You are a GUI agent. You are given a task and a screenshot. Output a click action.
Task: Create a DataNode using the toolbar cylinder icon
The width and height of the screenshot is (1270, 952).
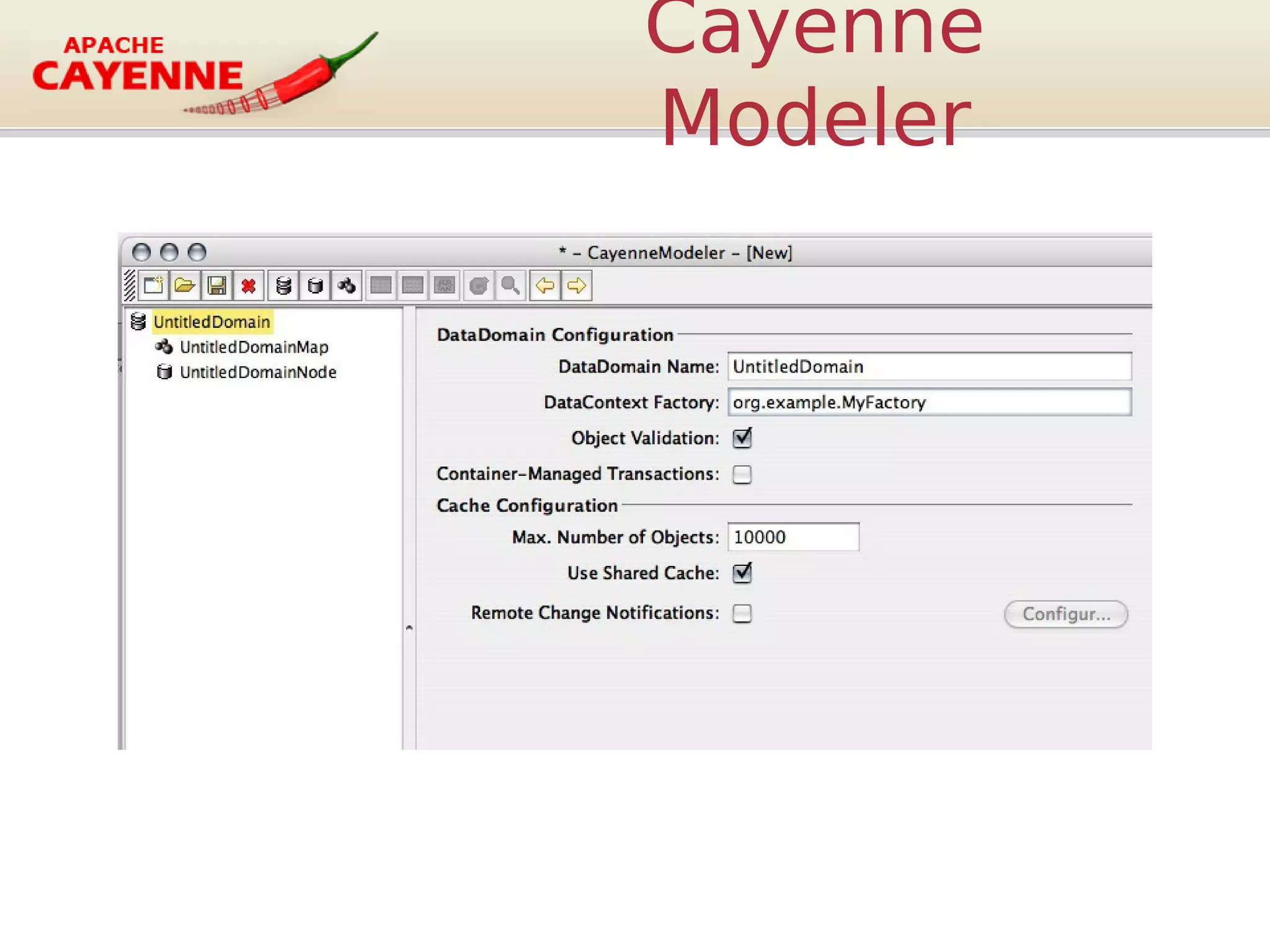pyautogui.click(x=315, y=286)
